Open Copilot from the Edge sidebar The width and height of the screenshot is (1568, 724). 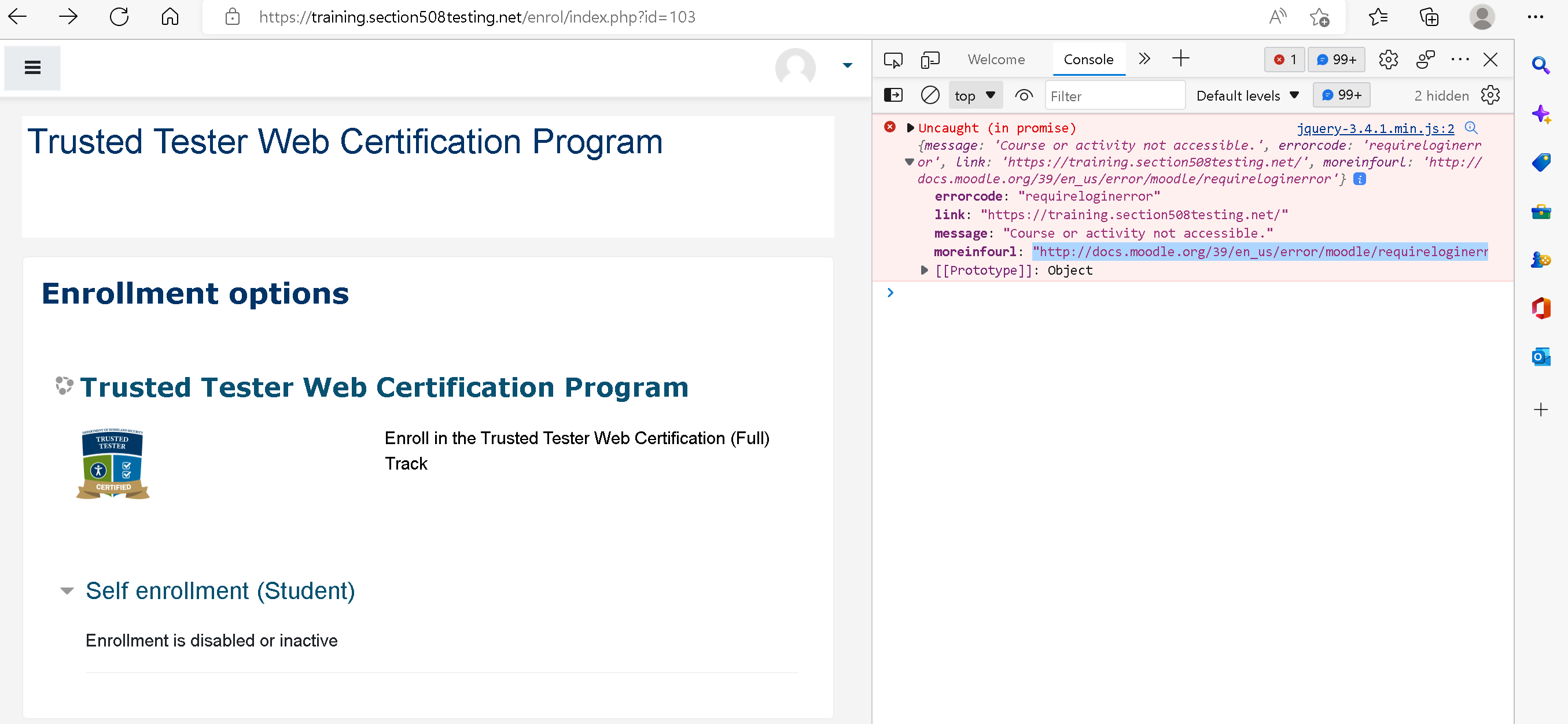coord(1541,114)
